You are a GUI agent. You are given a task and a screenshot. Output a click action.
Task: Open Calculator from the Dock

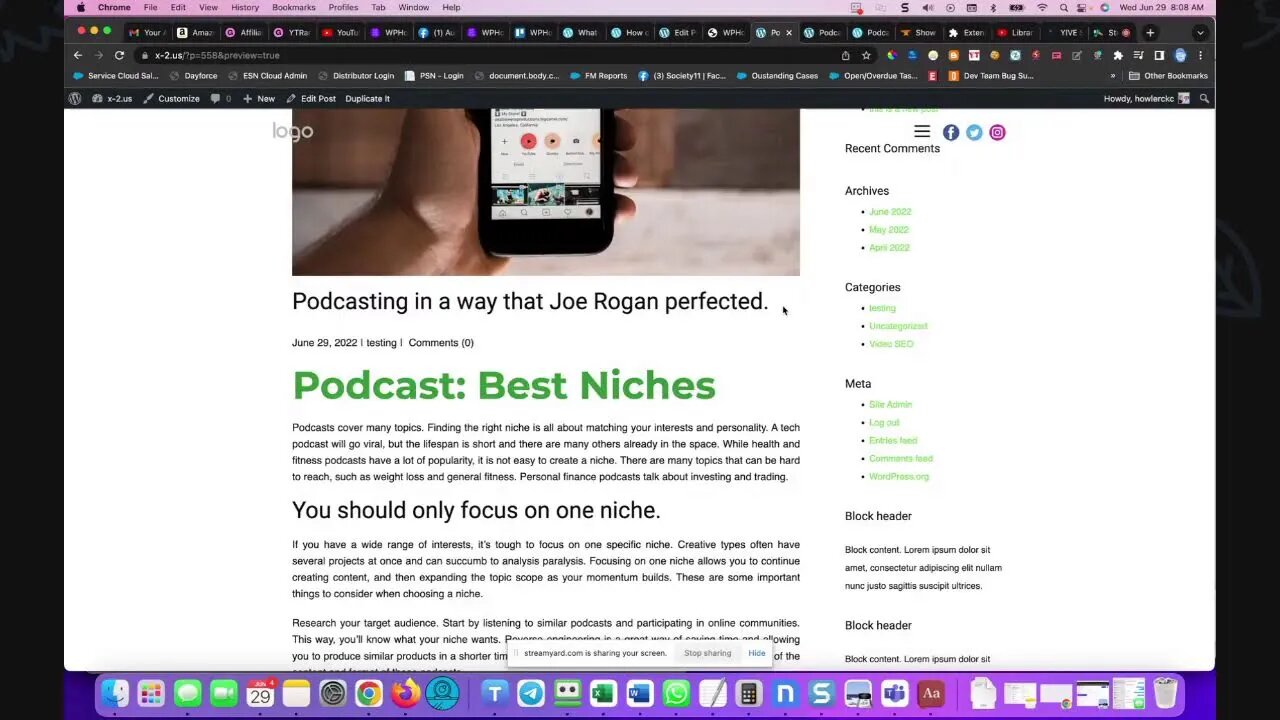point(748,693)
